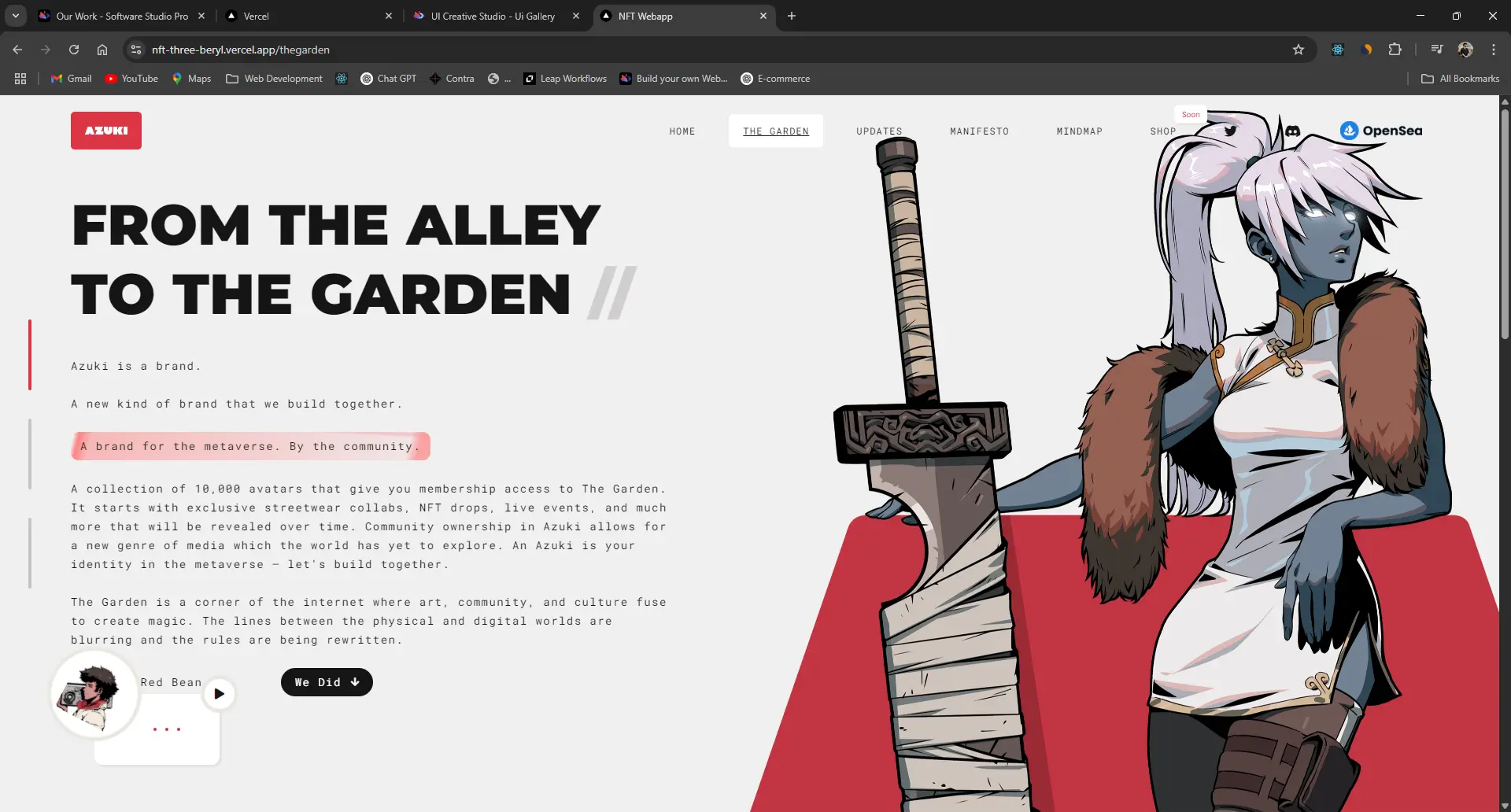Open the E-commerce bookmark
This screenshot has height=812, width=1511.
click(775, 79)
